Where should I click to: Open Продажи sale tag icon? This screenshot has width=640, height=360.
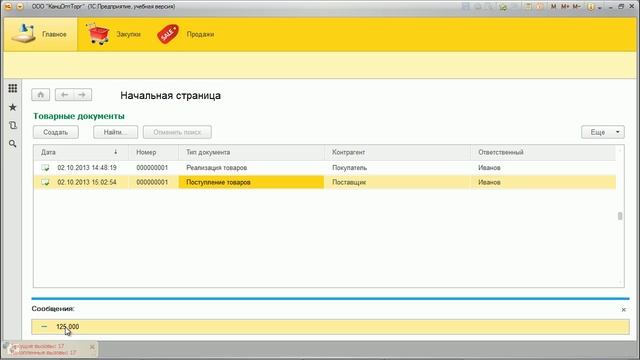[168, 34]
